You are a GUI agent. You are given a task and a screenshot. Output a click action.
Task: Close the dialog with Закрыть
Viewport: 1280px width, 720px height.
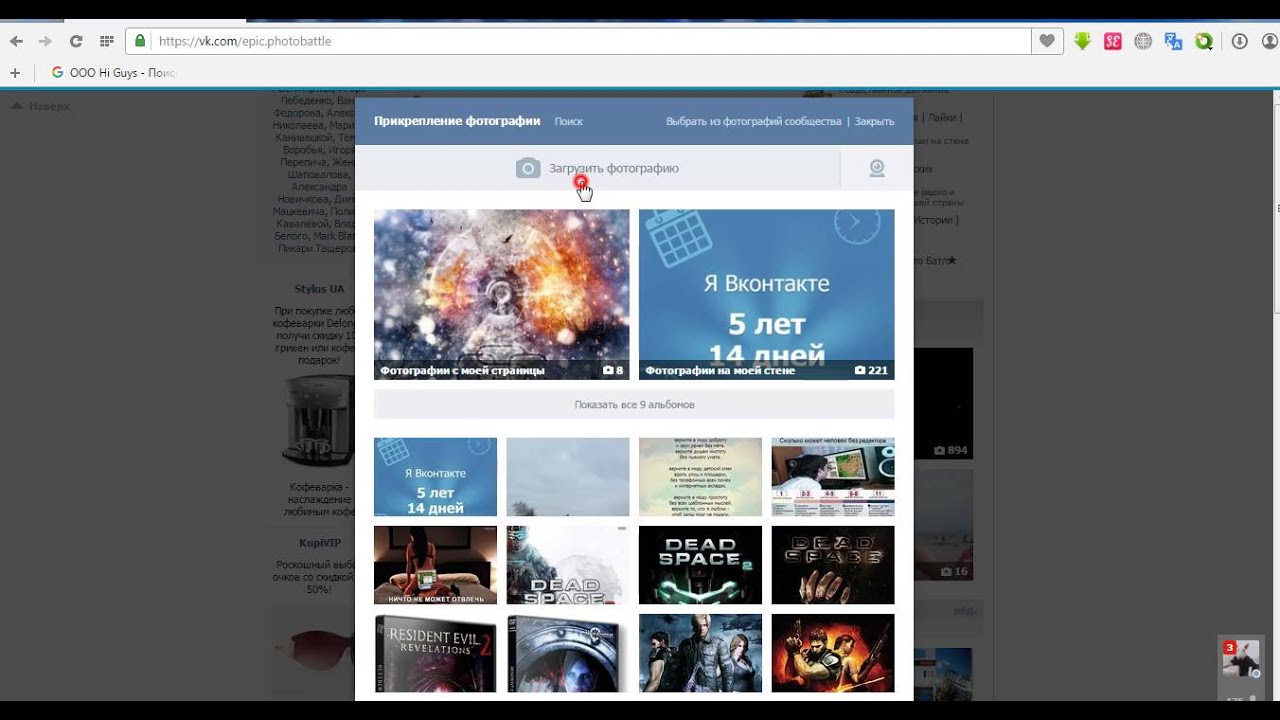[x=874, y=121]
